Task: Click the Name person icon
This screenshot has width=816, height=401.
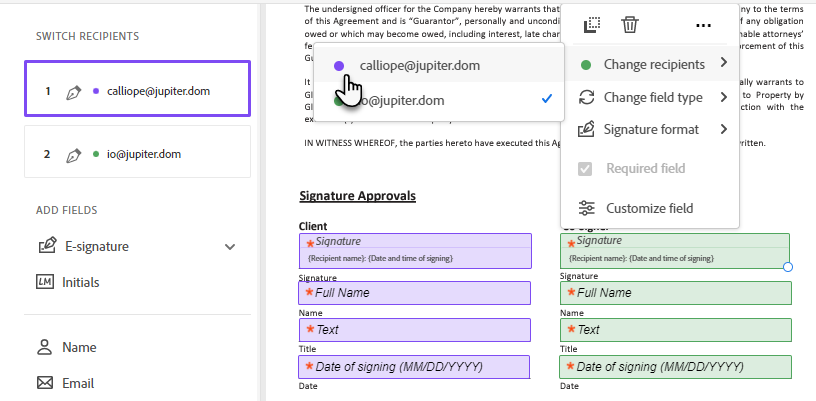Action: coord(45,347)
